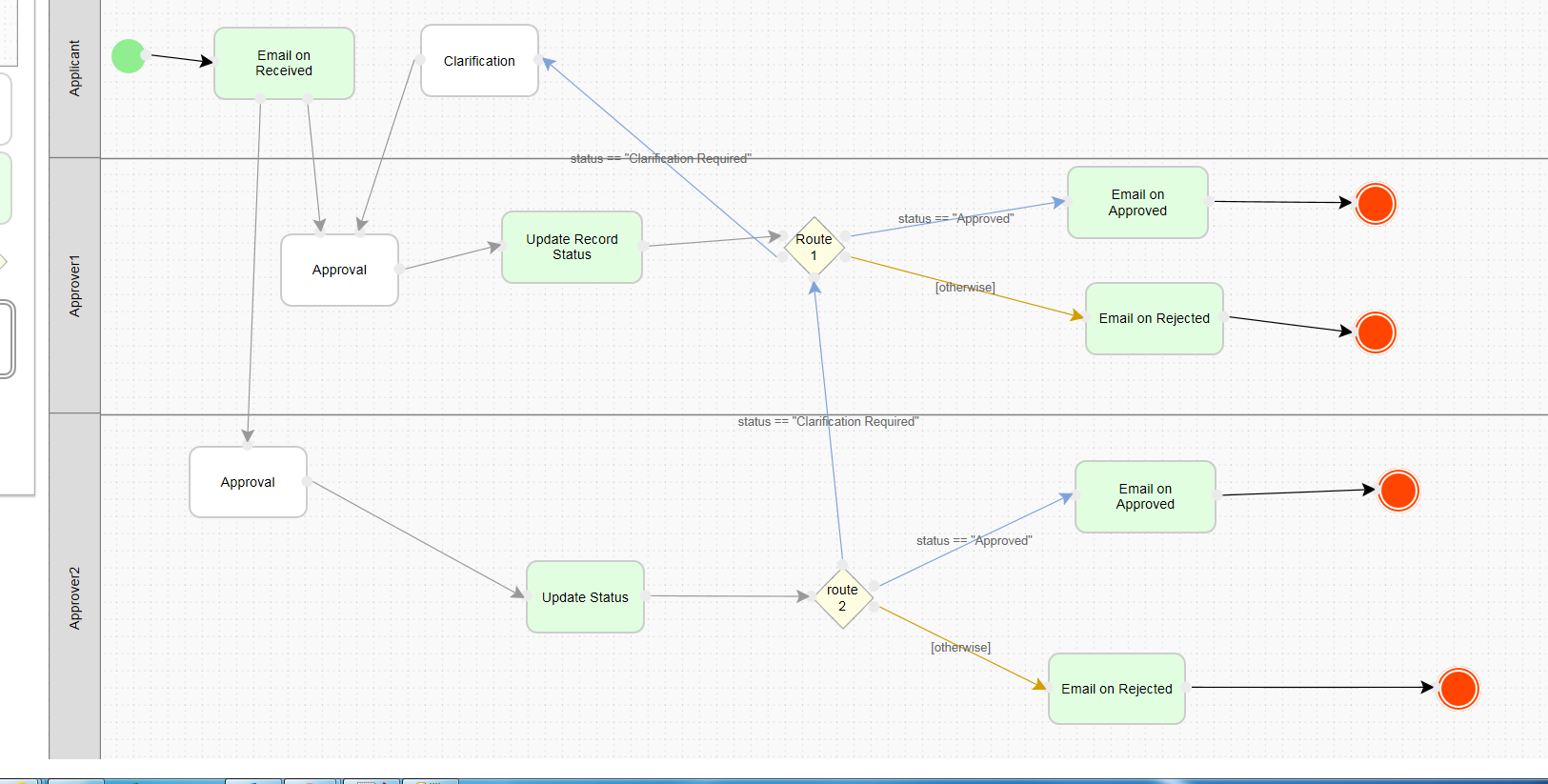The width and height of the screenshot is (1548, 784).
Task: Click the [otherwise] label near Route 1
Action: [965, 288]
